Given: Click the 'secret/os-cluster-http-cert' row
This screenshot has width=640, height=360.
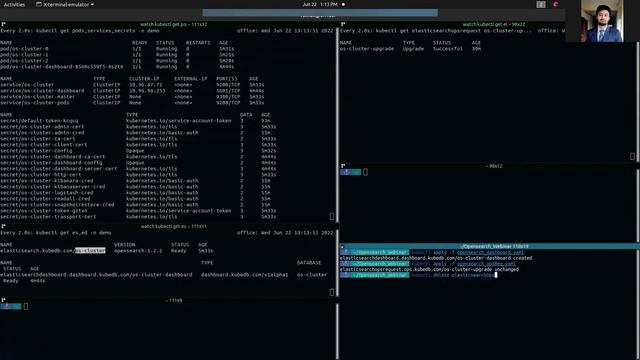Looking at the screenshot, I should point(138,175).
